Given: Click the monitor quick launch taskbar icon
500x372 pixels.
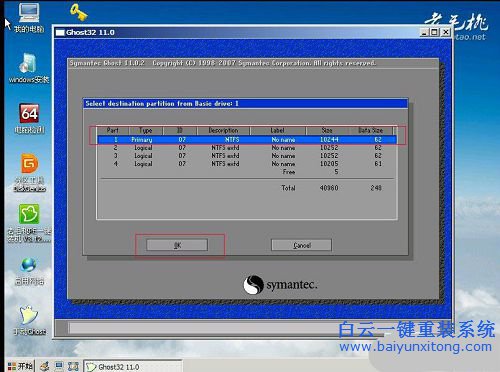Looking at the screenshot, I should (59, 366).
